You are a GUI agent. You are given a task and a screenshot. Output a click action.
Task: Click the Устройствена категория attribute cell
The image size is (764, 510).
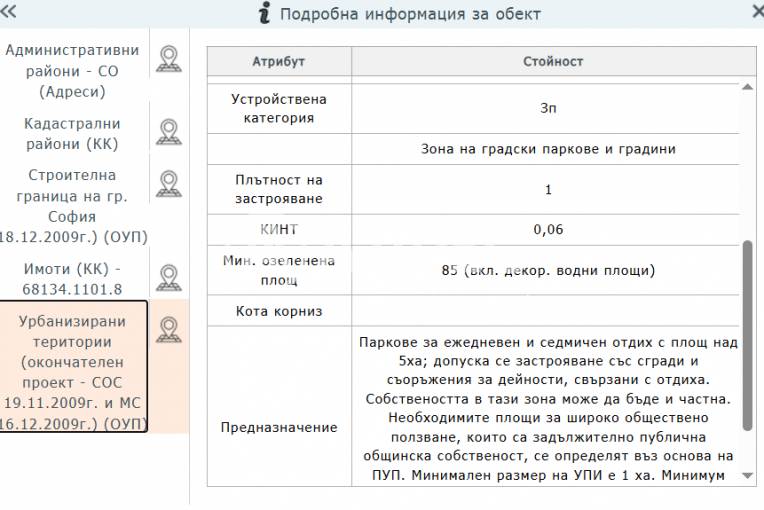click(x=279, y=109)
